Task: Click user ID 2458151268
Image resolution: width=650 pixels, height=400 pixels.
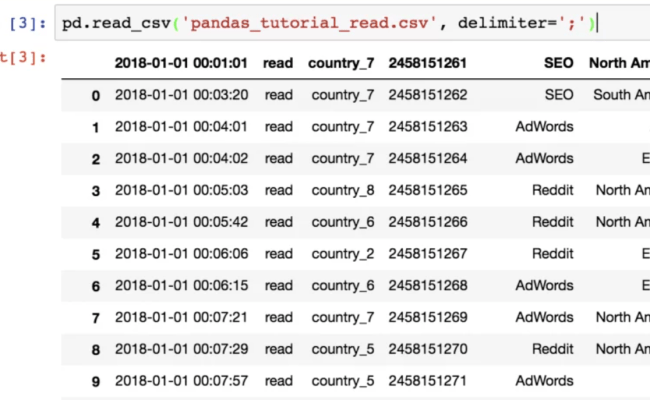Action: click(428, 286)
